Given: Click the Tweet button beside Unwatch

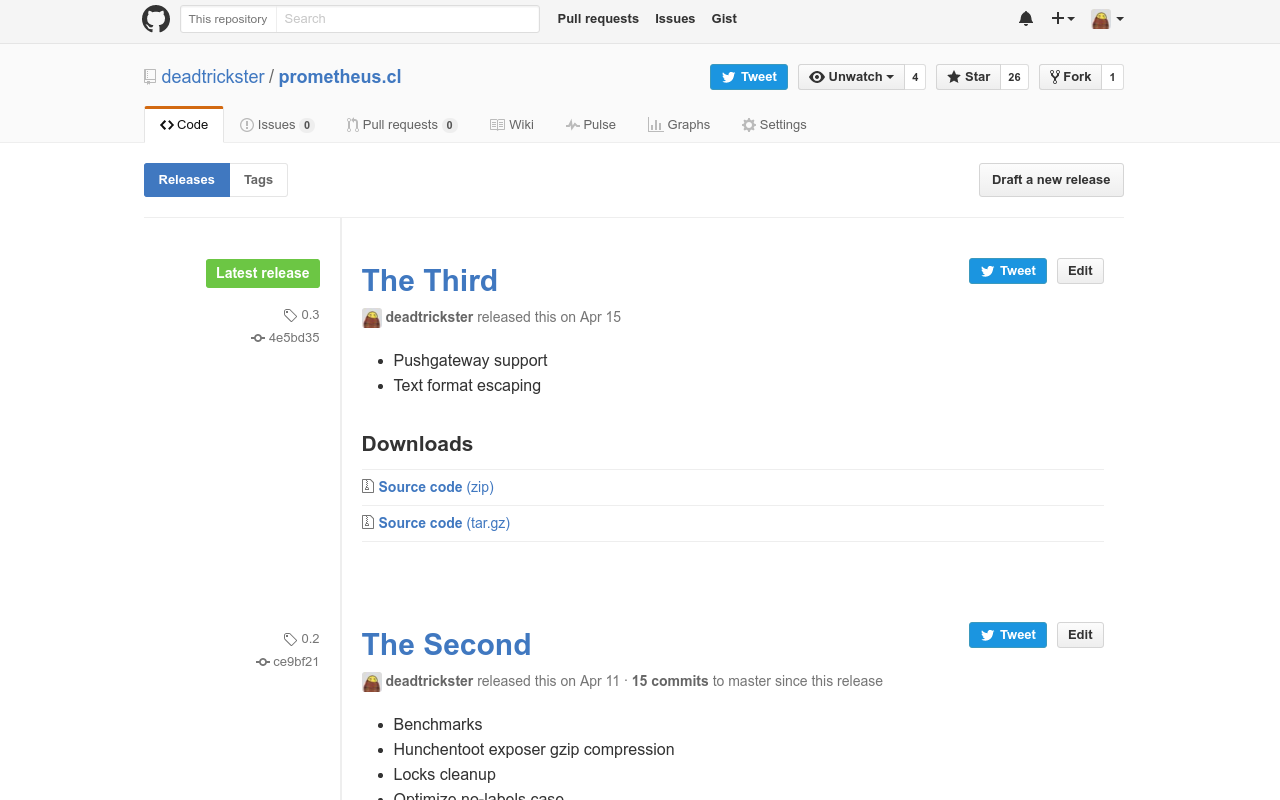Looking at the screenshot, I should (x=749, y=77).
